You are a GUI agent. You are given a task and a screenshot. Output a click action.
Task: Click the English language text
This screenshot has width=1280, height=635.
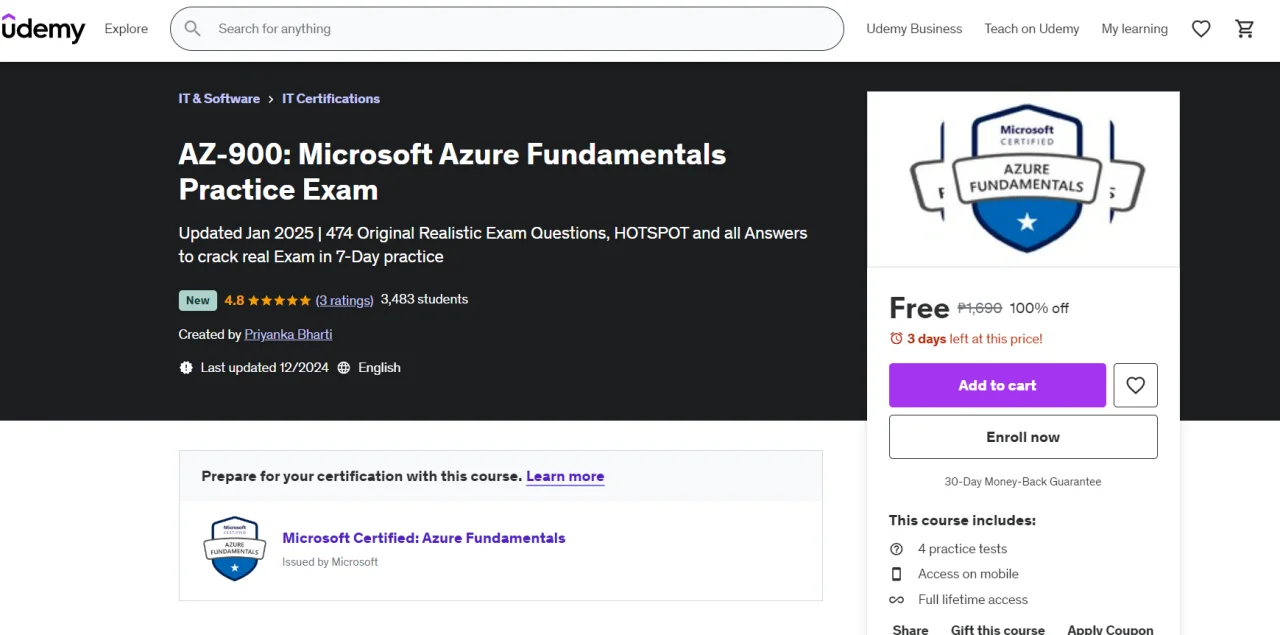380,368
